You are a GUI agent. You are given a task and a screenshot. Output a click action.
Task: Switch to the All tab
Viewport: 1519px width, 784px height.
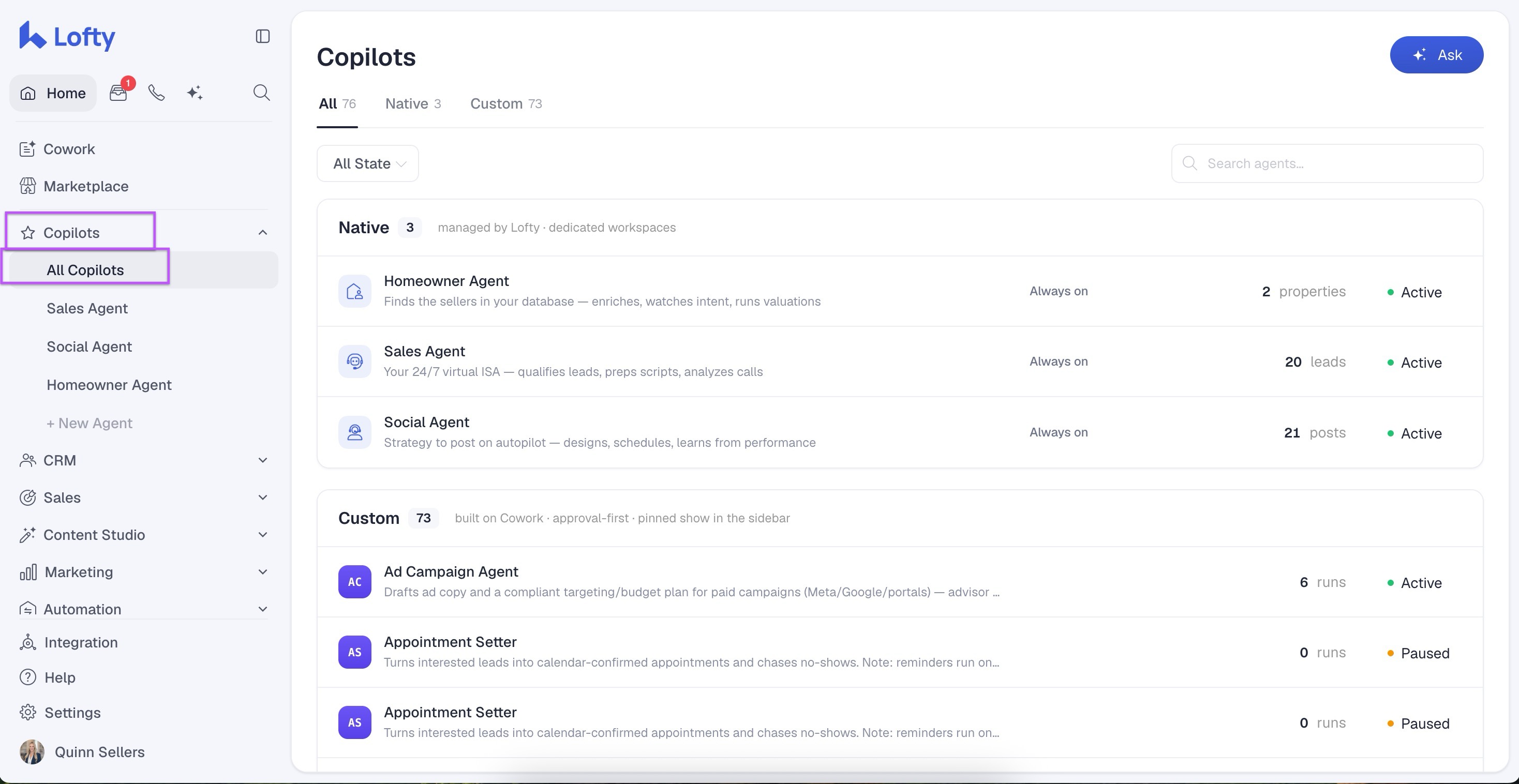pos(337,104)
